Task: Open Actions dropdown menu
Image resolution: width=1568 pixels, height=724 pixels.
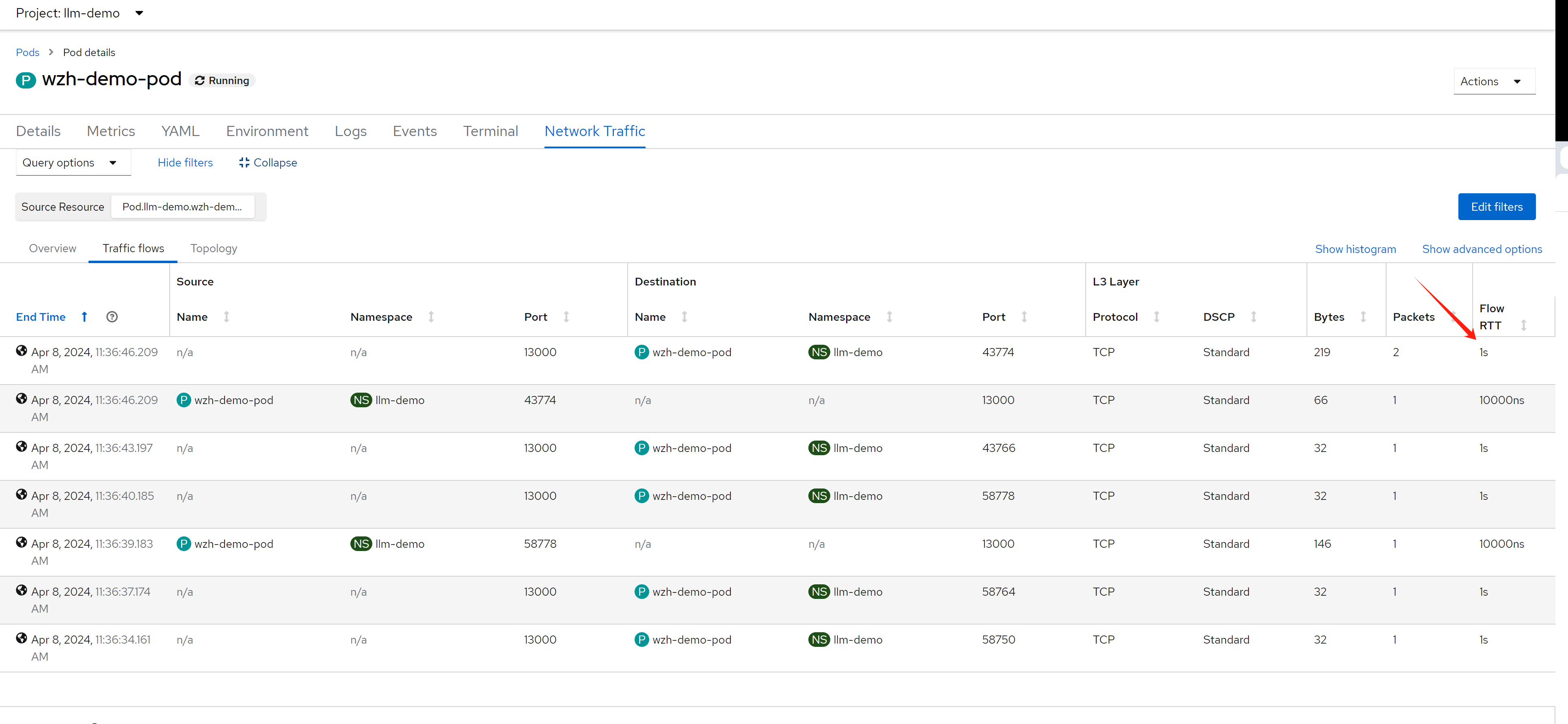Action: (1494, 82)
